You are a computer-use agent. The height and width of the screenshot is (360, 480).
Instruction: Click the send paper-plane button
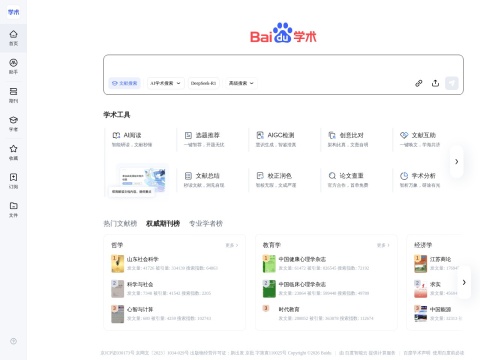[x=452, y=83]
